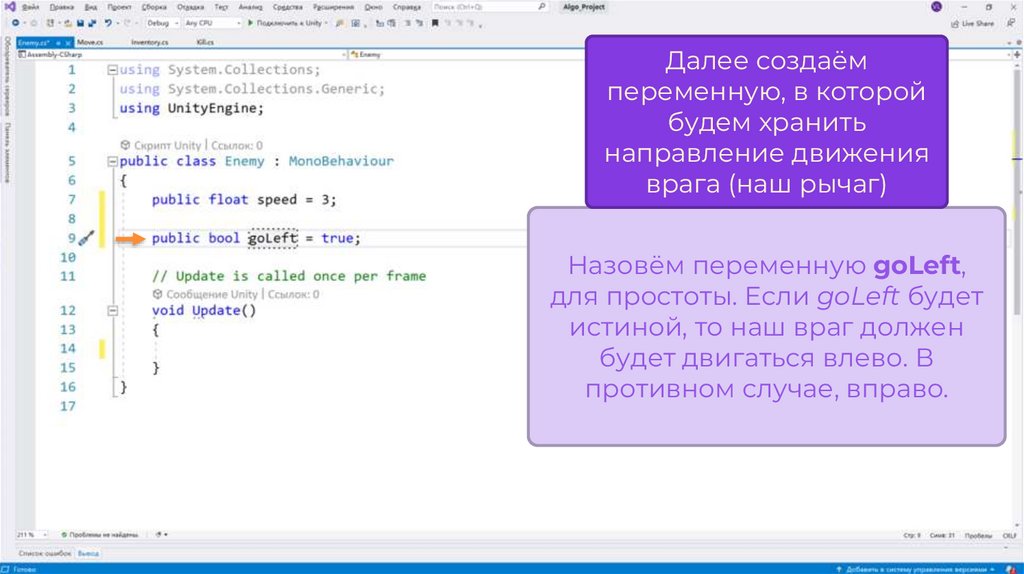The height and width of the screenshot is (574, 1024).
Task: Click the Обозреватель серверов side panel tab
Action: (7, 76)
